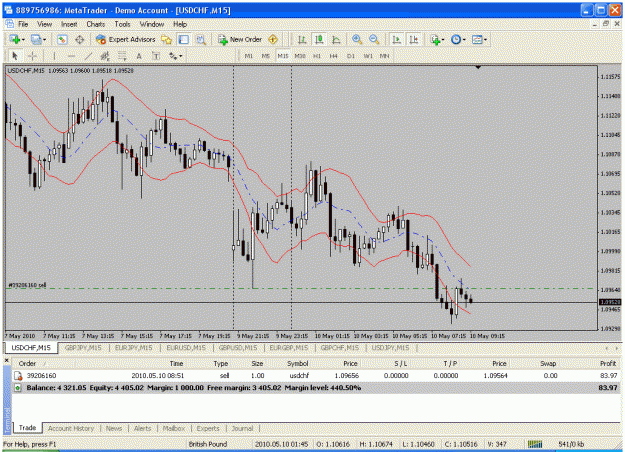
Task: Toggle Chart Shift icon
Action: 414,39
